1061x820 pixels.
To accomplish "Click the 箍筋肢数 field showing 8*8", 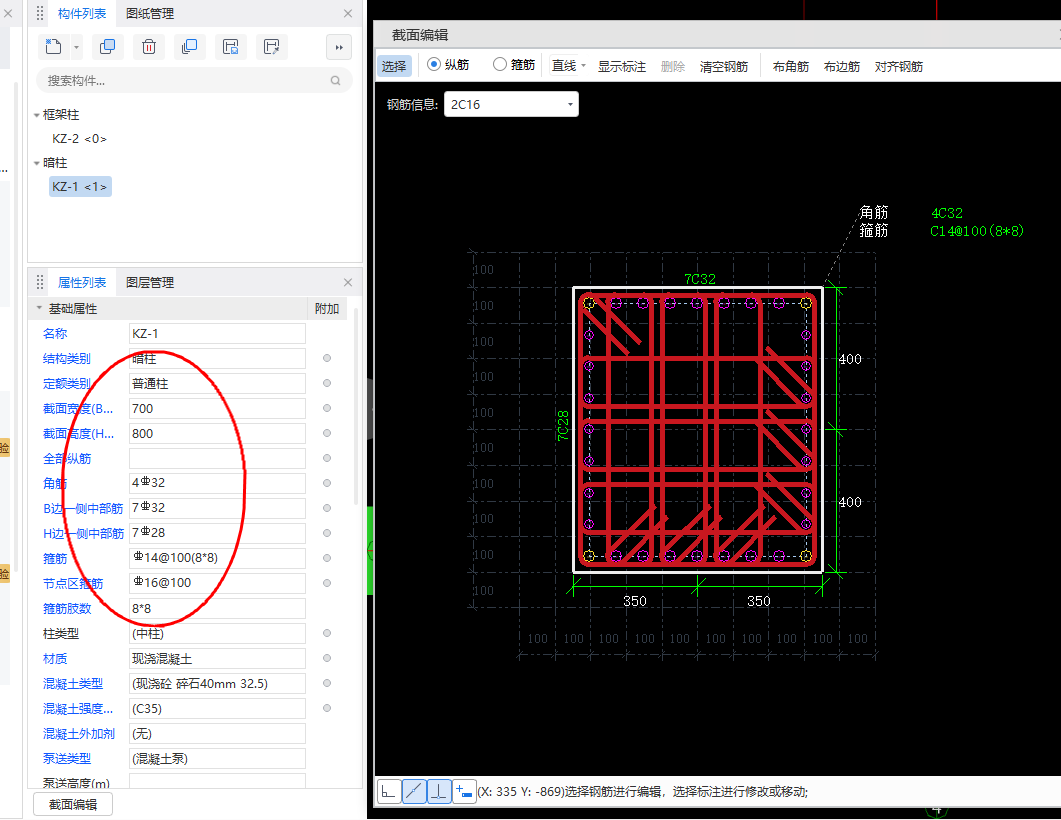I will pos(217,608).
